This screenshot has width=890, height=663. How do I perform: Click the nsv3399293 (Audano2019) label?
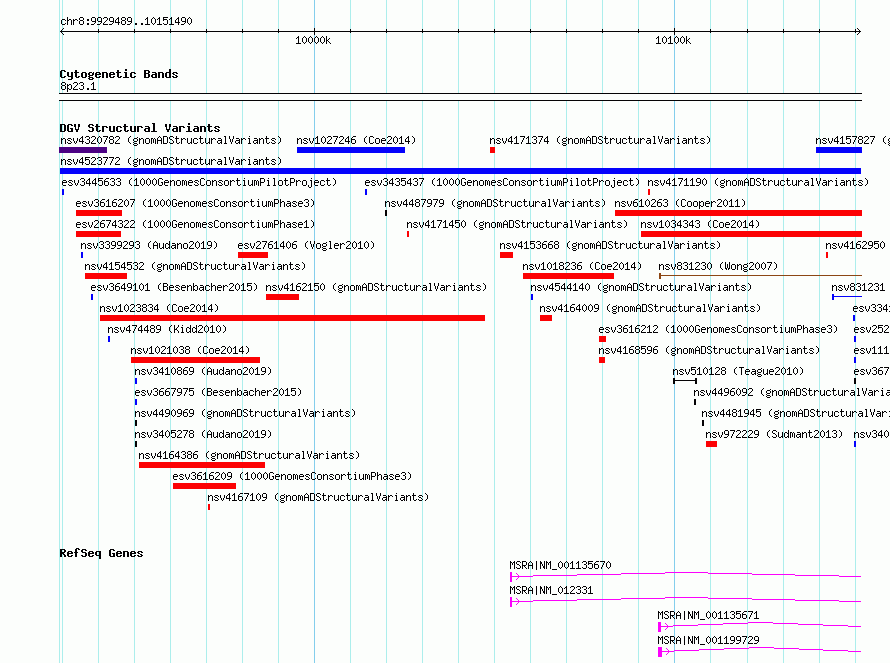[149, 245]
